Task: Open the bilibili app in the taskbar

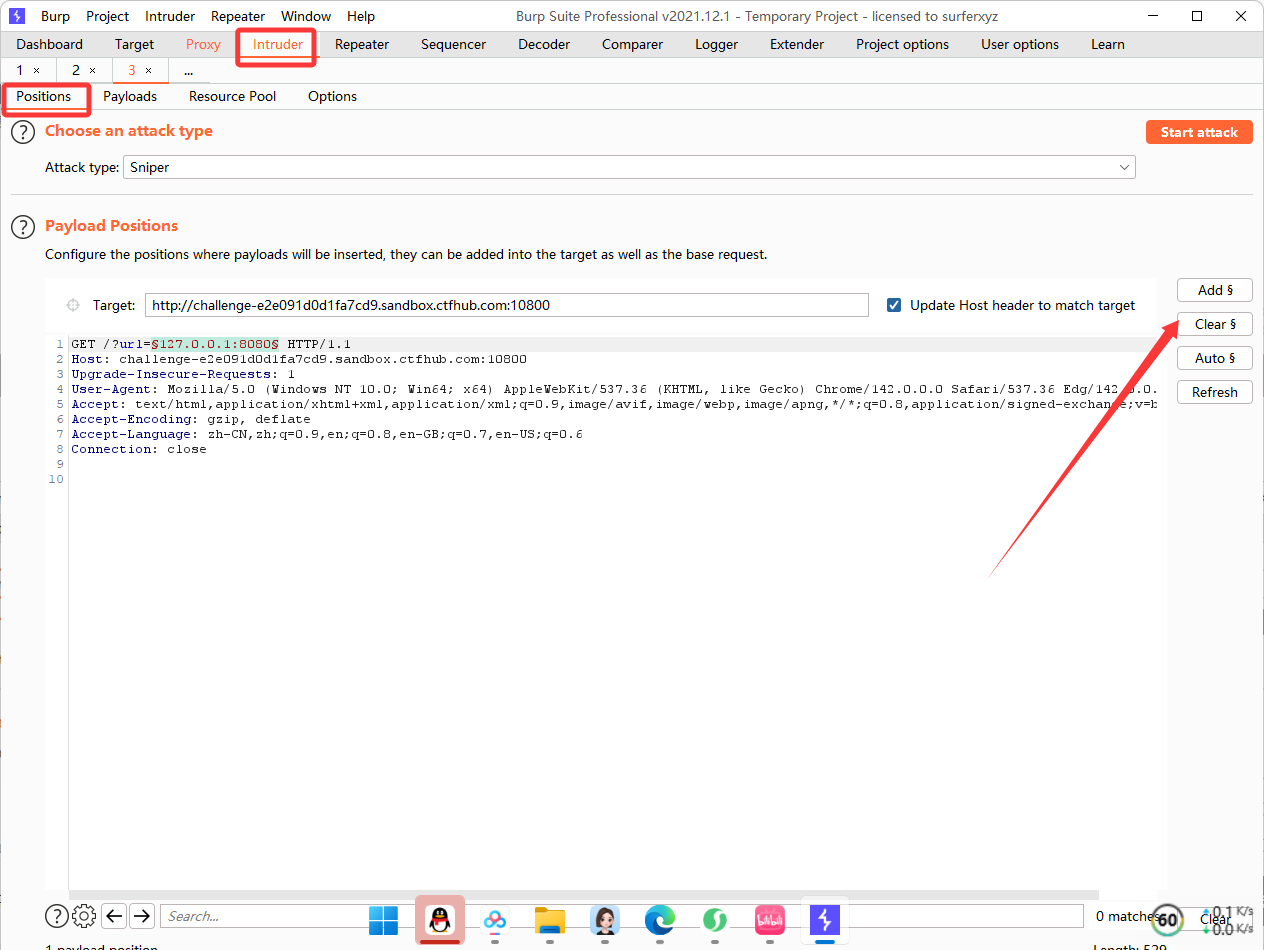Action: click(x=770, y=920)
